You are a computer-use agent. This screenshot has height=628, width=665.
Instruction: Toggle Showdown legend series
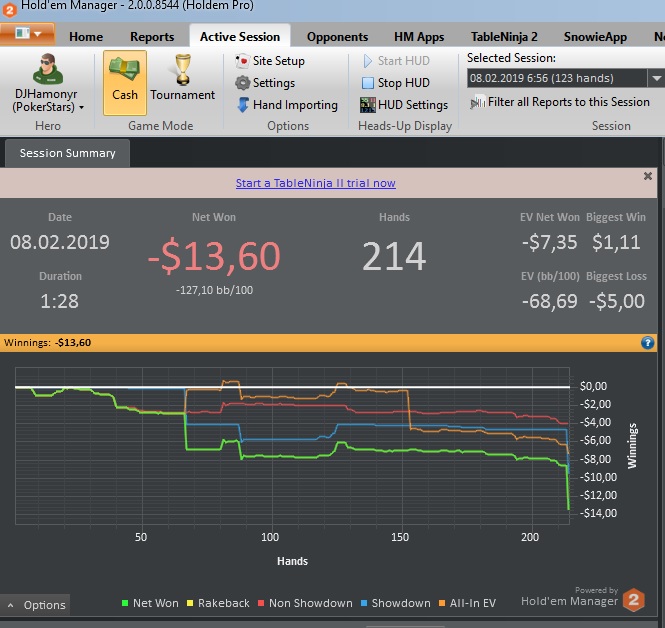[x=395, y=603]
